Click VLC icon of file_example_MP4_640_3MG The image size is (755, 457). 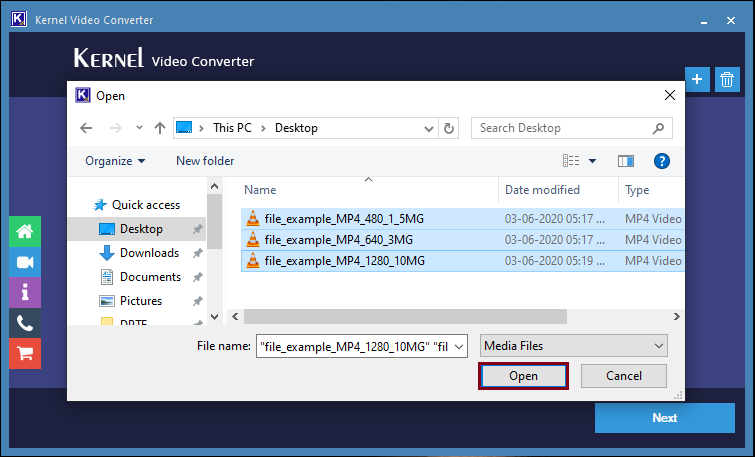pyautogui.click(x=253, y=239)
